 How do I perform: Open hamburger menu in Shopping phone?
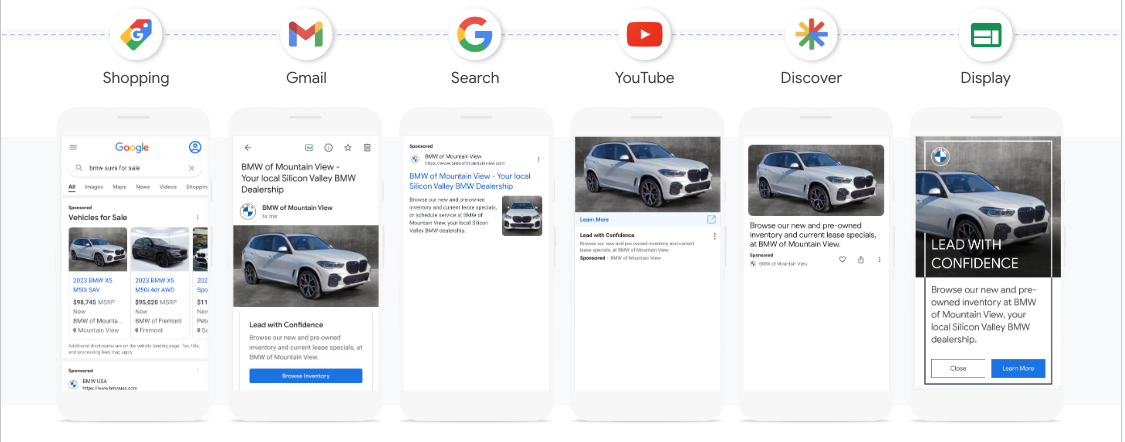point(73,147)
